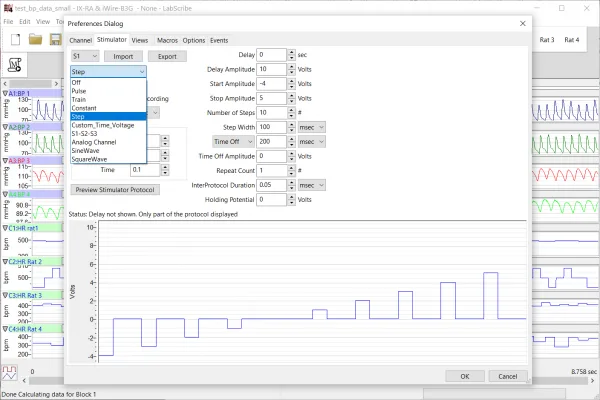Click the marks icon below the toolbar

pos(16,65)
